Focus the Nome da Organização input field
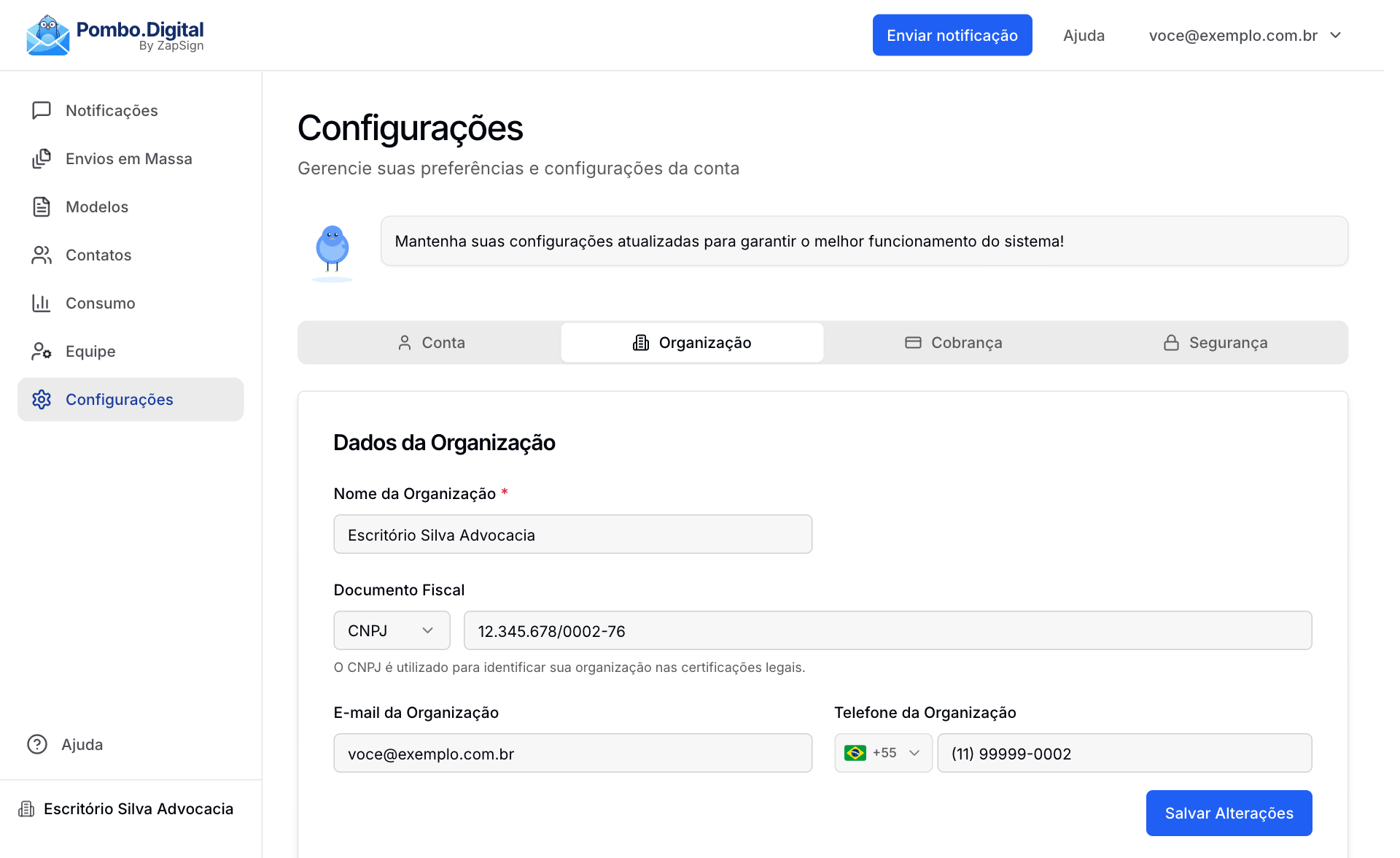Viewport: 1400px width, 858px height. tap(572, 534)
